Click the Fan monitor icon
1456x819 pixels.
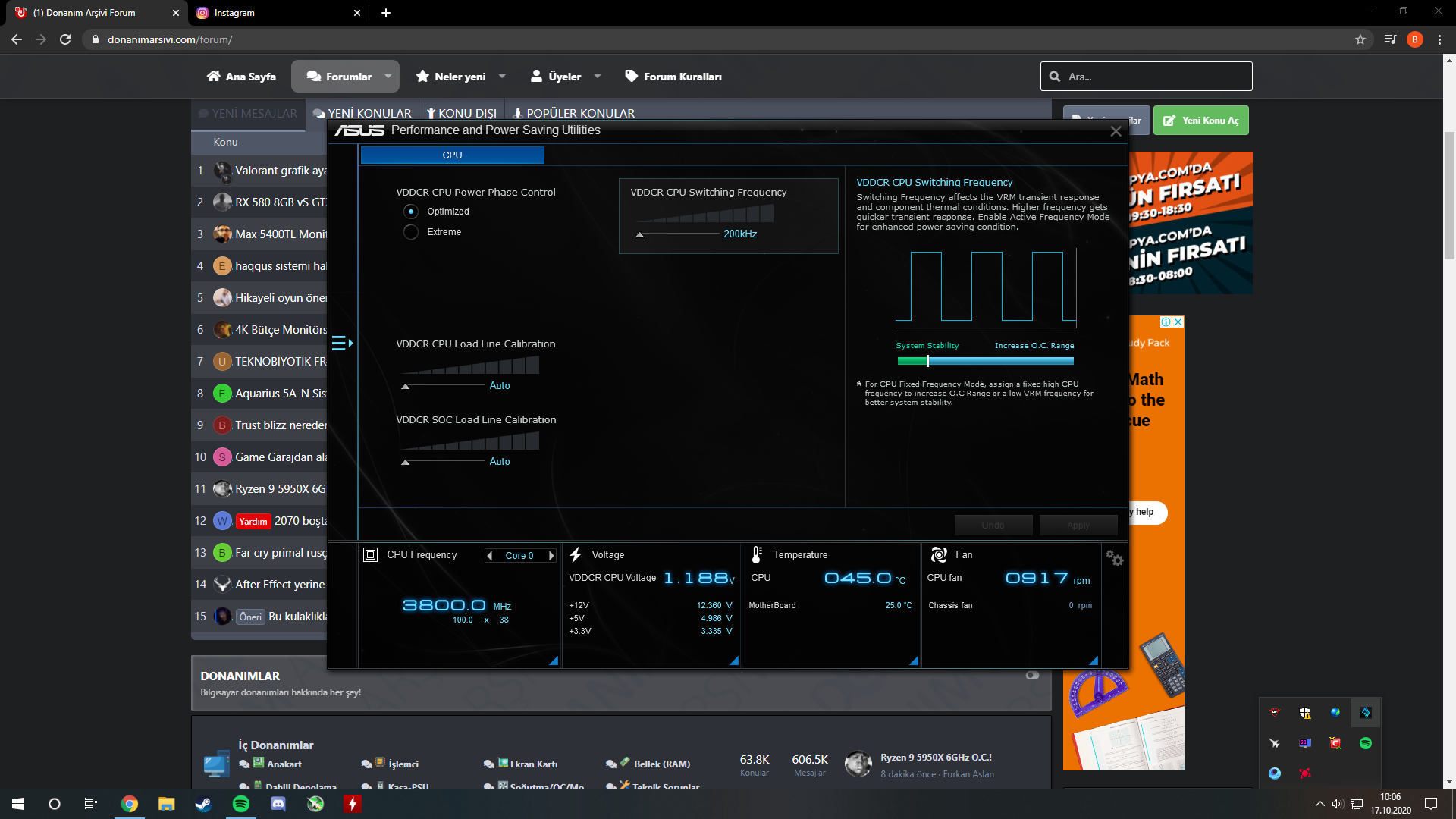(939, 555)
